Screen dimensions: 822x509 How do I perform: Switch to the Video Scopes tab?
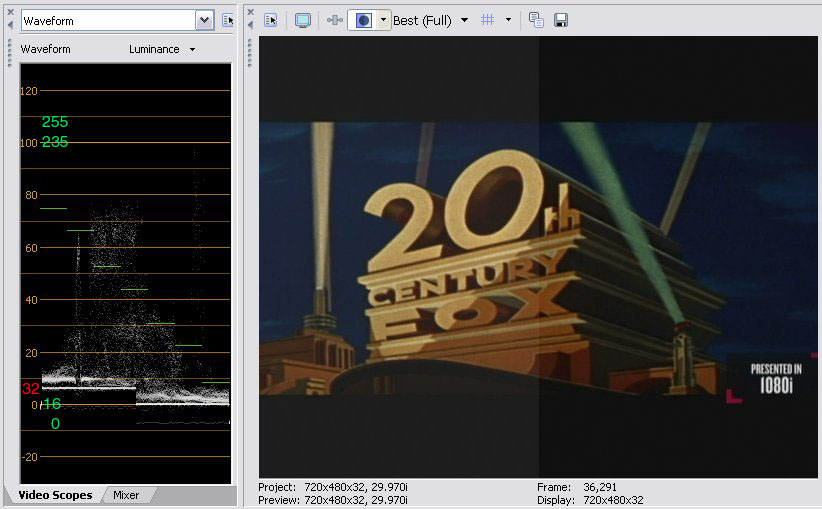point(55,495)
